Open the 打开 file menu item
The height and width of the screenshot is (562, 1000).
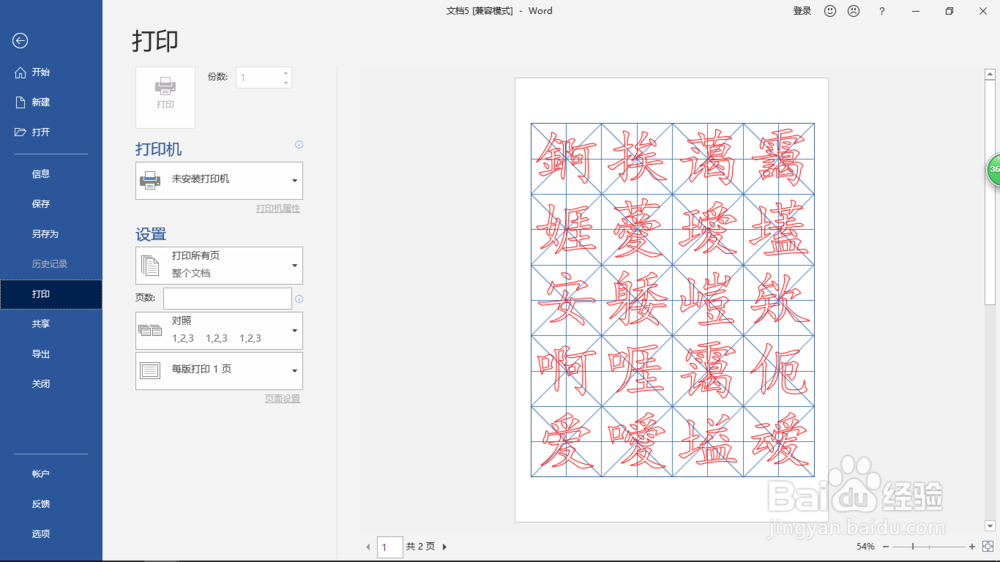[x=41, y=132]
